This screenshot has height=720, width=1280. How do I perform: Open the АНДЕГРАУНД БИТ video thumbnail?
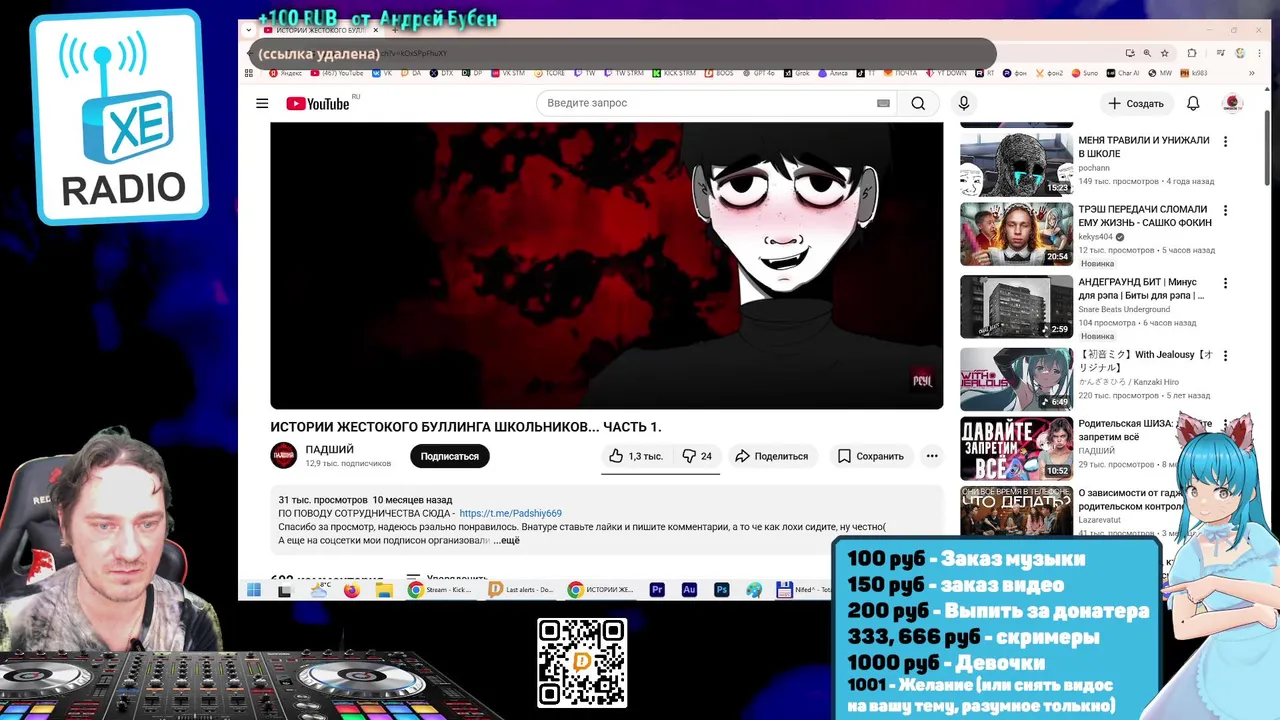[1016, 307]
